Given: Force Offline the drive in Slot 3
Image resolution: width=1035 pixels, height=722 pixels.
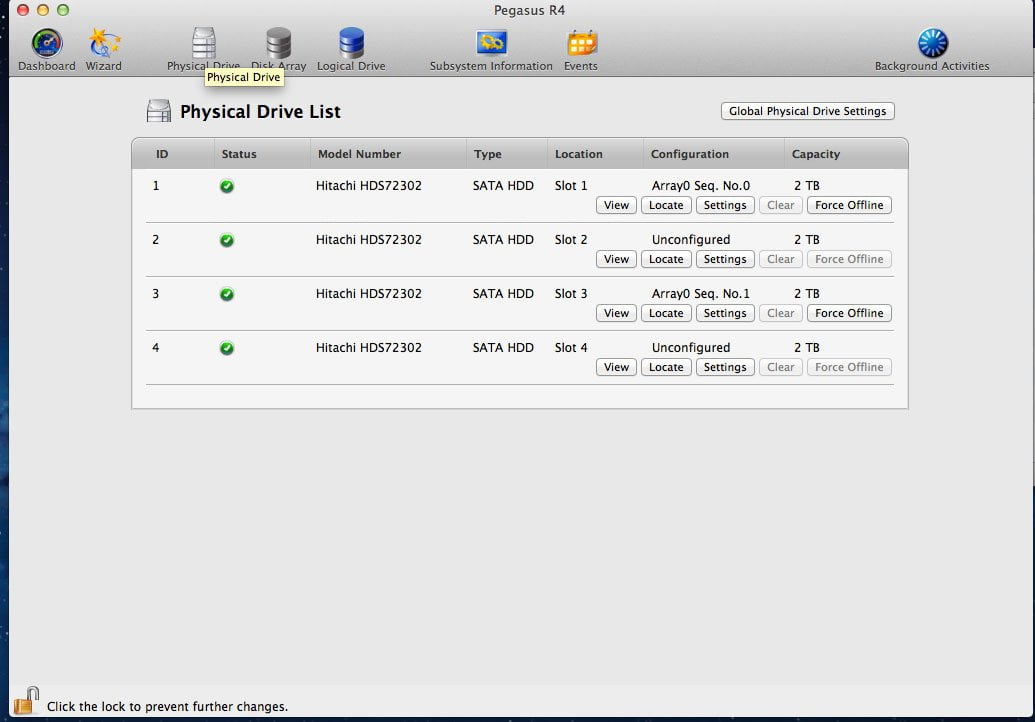Looking at the screenshot, I should coord(849,313).
